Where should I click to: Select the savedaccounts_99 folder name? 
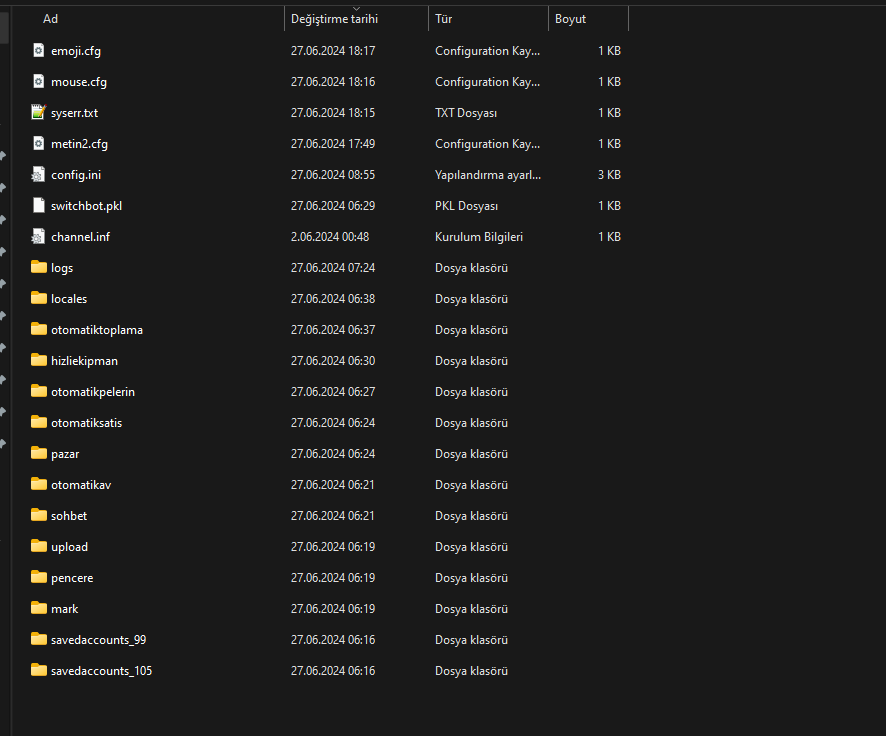point(98,640)
